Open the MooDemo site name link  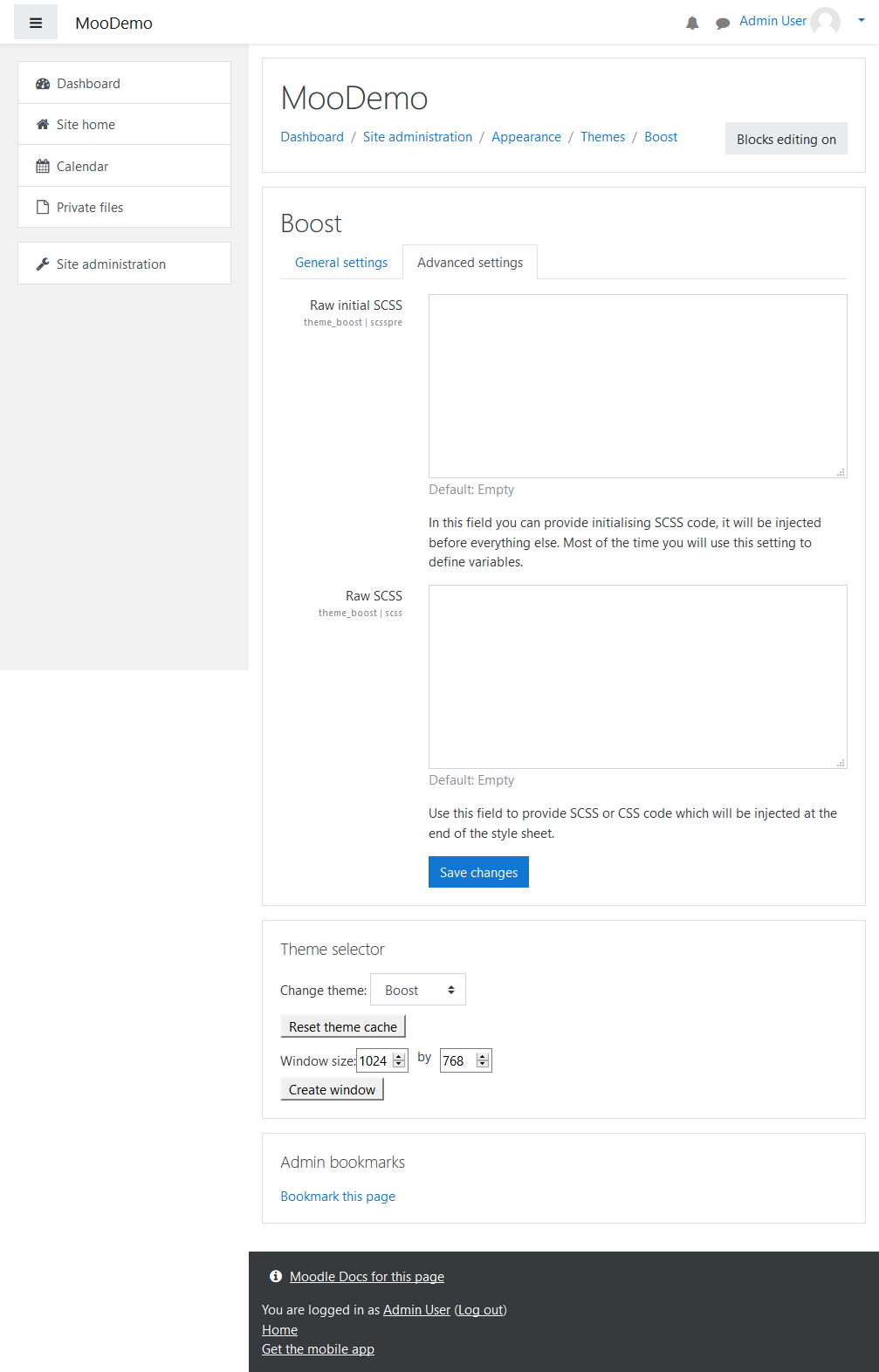pyautogui.click(x=113, y=23)
